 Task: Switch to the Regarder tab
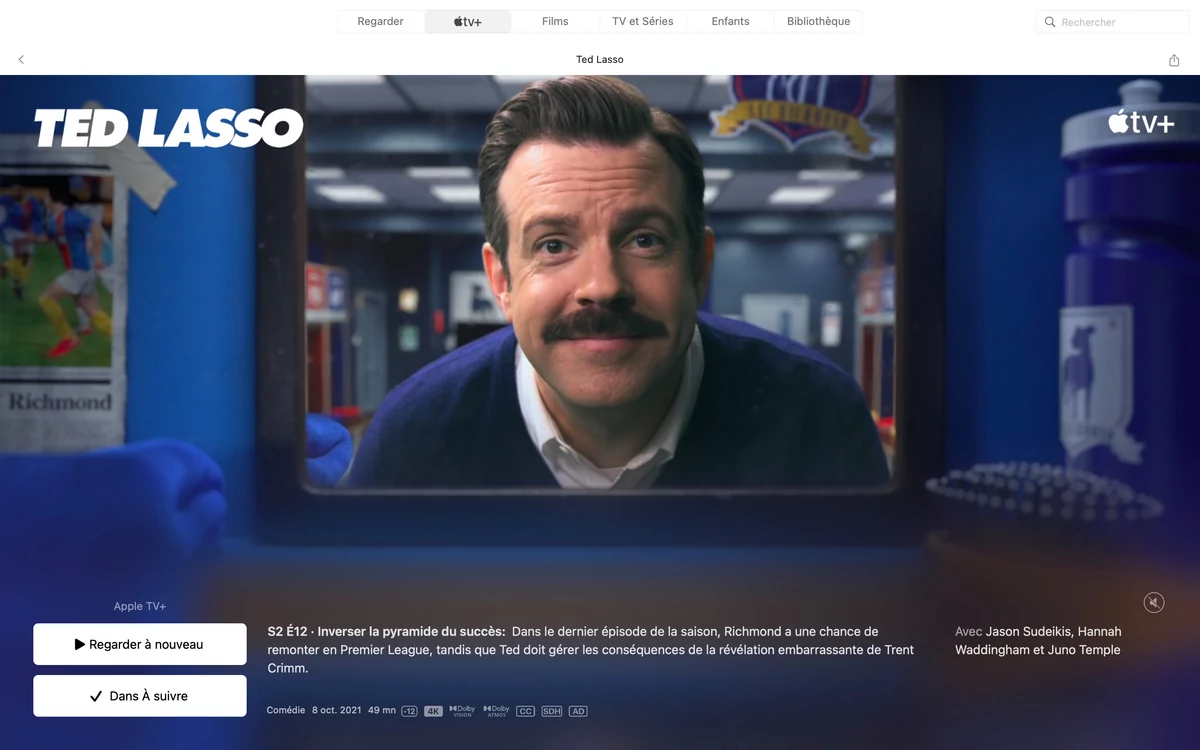pos(381,22)
